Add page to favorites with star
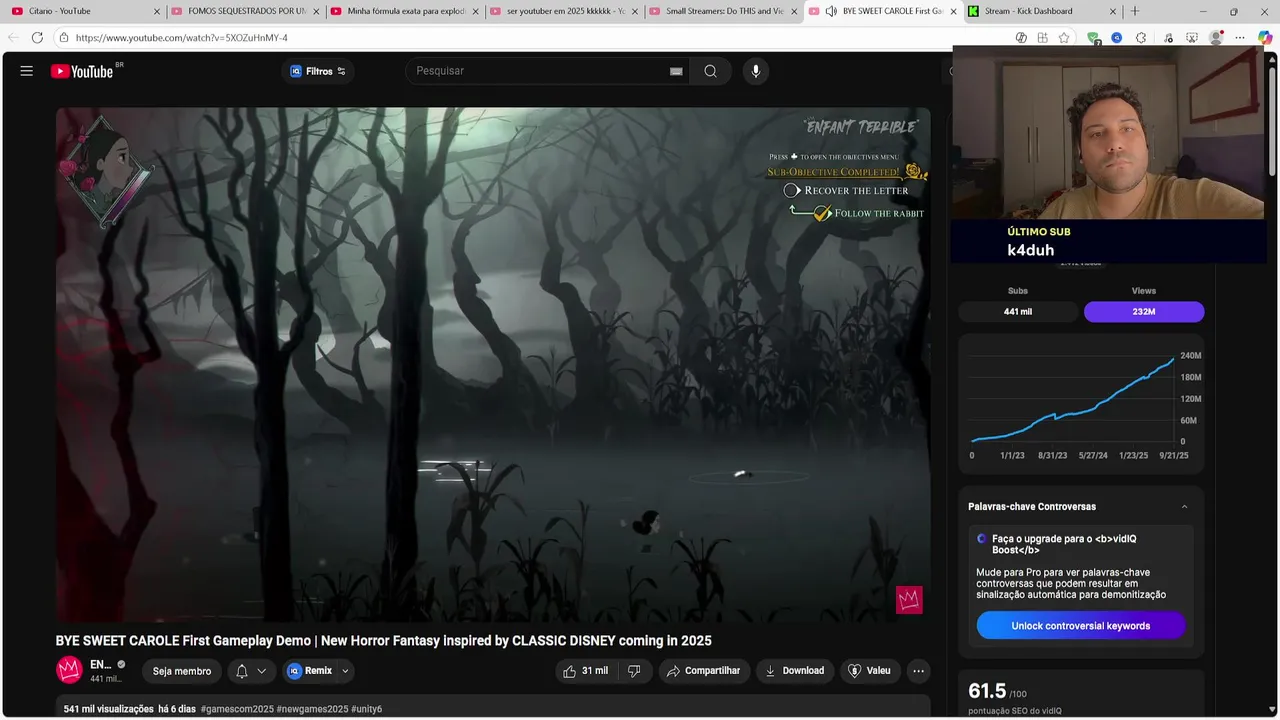Image resolution: width=1280 pixels, height=720 pixels. click(1064, 37)
